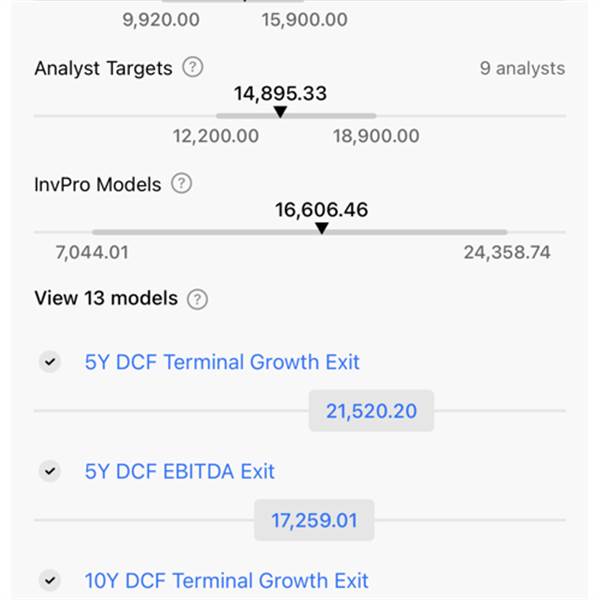Screen dimensions: 600x600
Task: Click InvPro Models maximum 24,358.74
Action: tap(507, 252)
